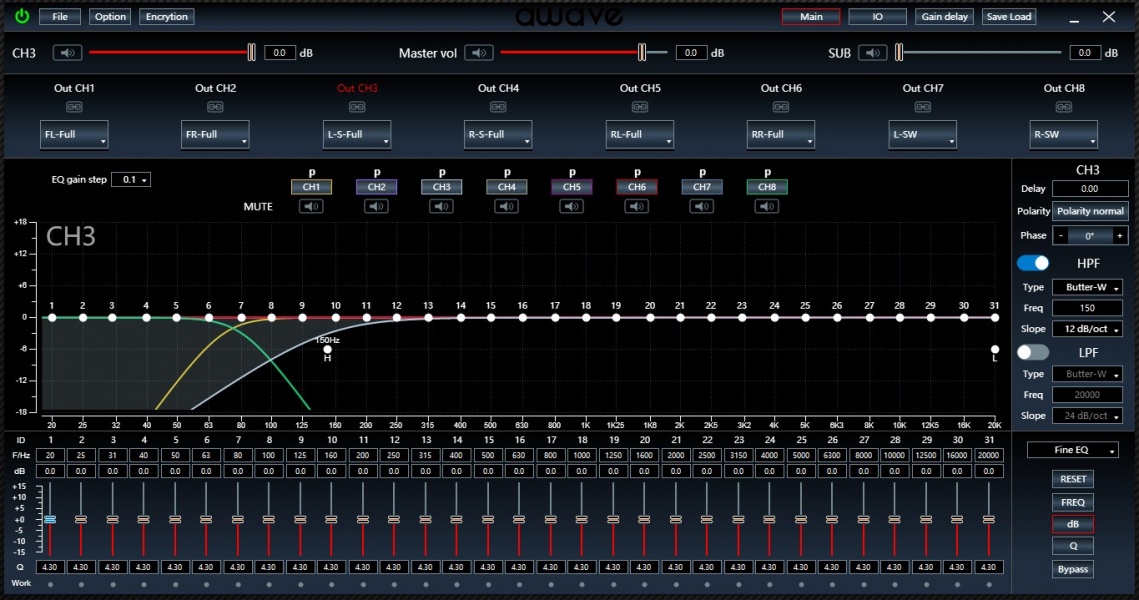Expand the Fine EQ mode dropdown
This screenshot has width=1139, height=600.
click(1072, 451)
